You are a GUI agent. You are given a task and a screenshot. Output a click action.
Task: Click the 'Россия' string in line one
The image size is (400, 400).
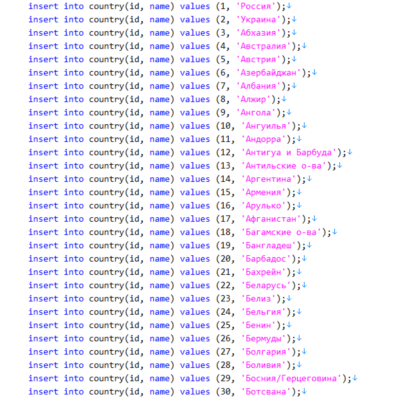256,7
